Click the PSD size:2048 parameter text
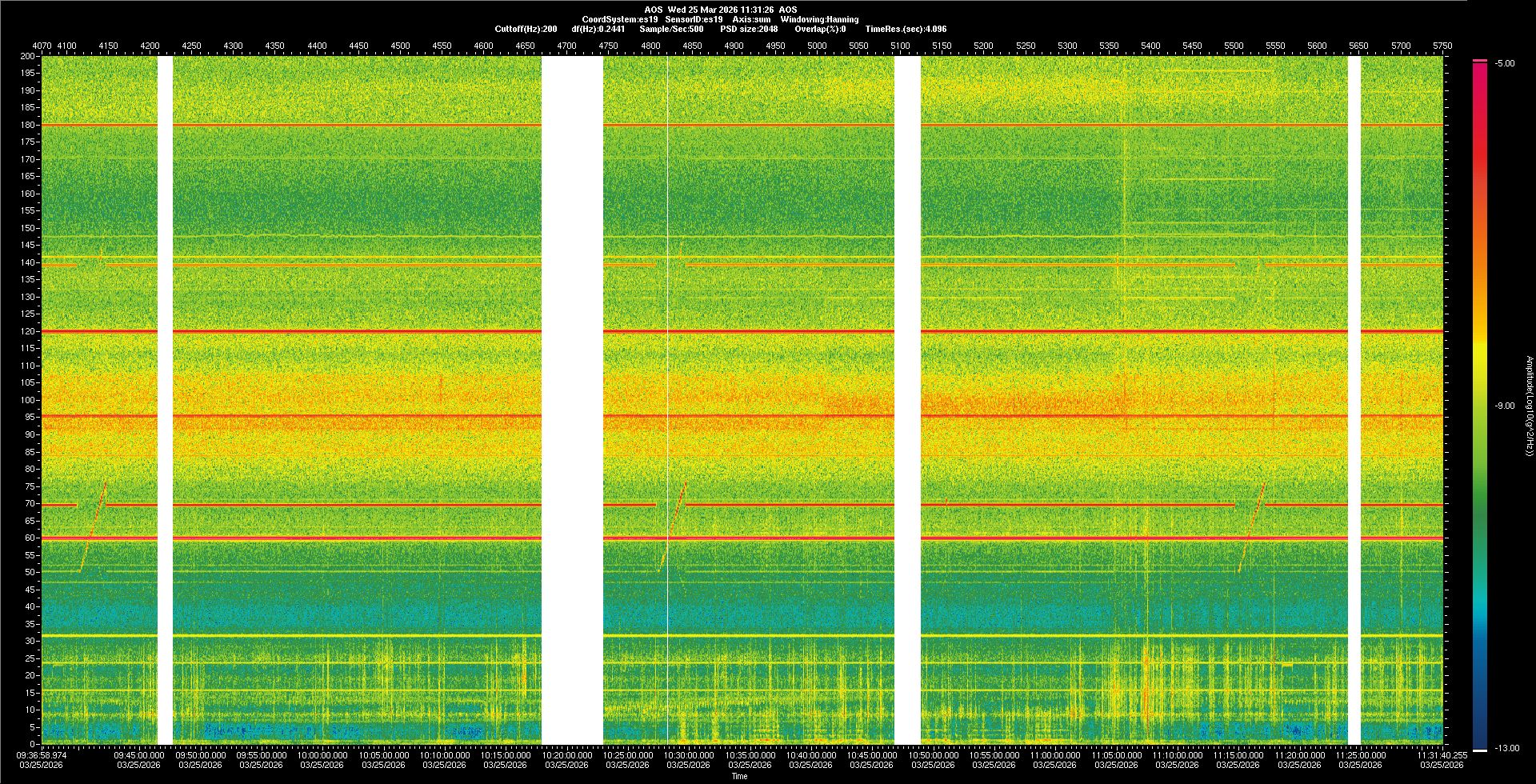 [749, 29]
